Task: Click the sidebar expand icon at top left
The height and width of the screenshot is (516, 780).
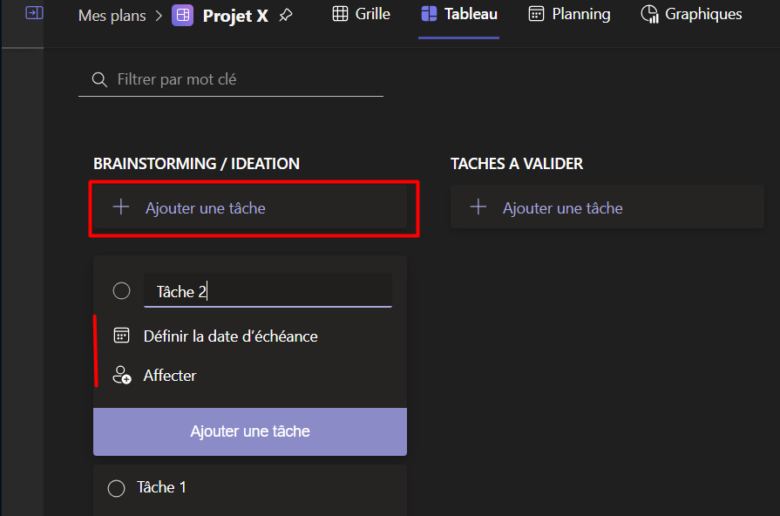Action: click(34, 14)
